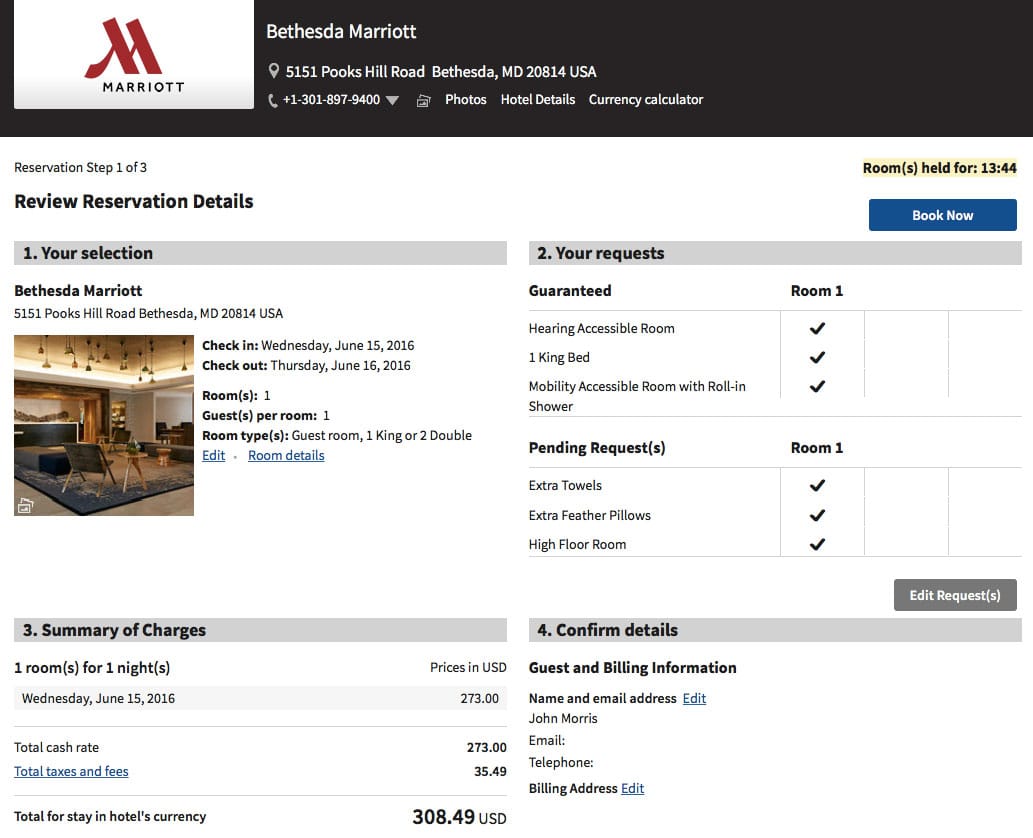Click the location pin icon beside the address
The height and width of the screenshot is (838, 1033).
[273, 71]
